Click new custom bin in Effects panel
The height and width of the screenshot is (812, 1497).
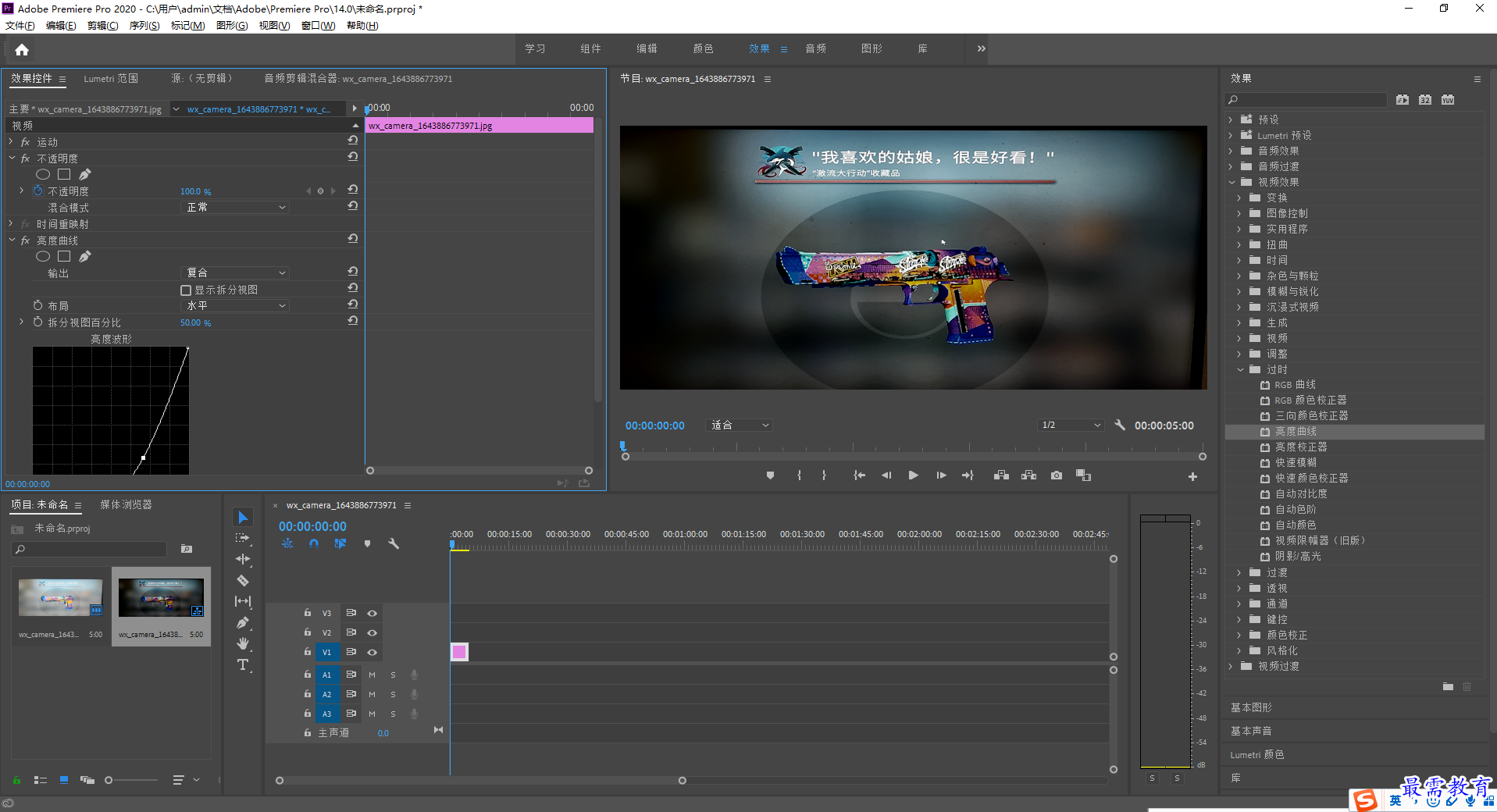pos(1448,687)
